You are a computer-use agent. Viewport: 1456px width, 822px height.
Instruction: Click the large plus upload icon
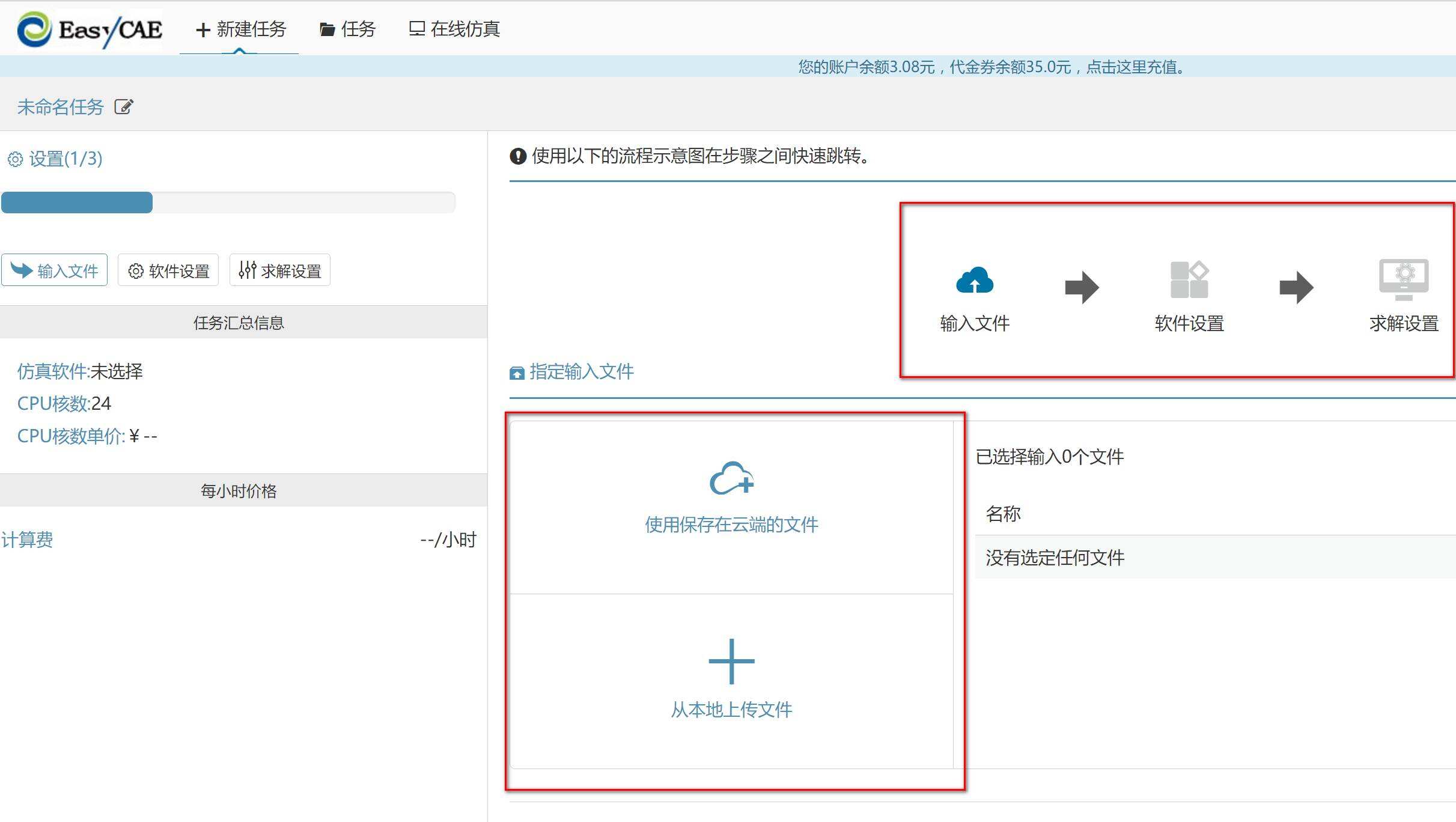731,661
